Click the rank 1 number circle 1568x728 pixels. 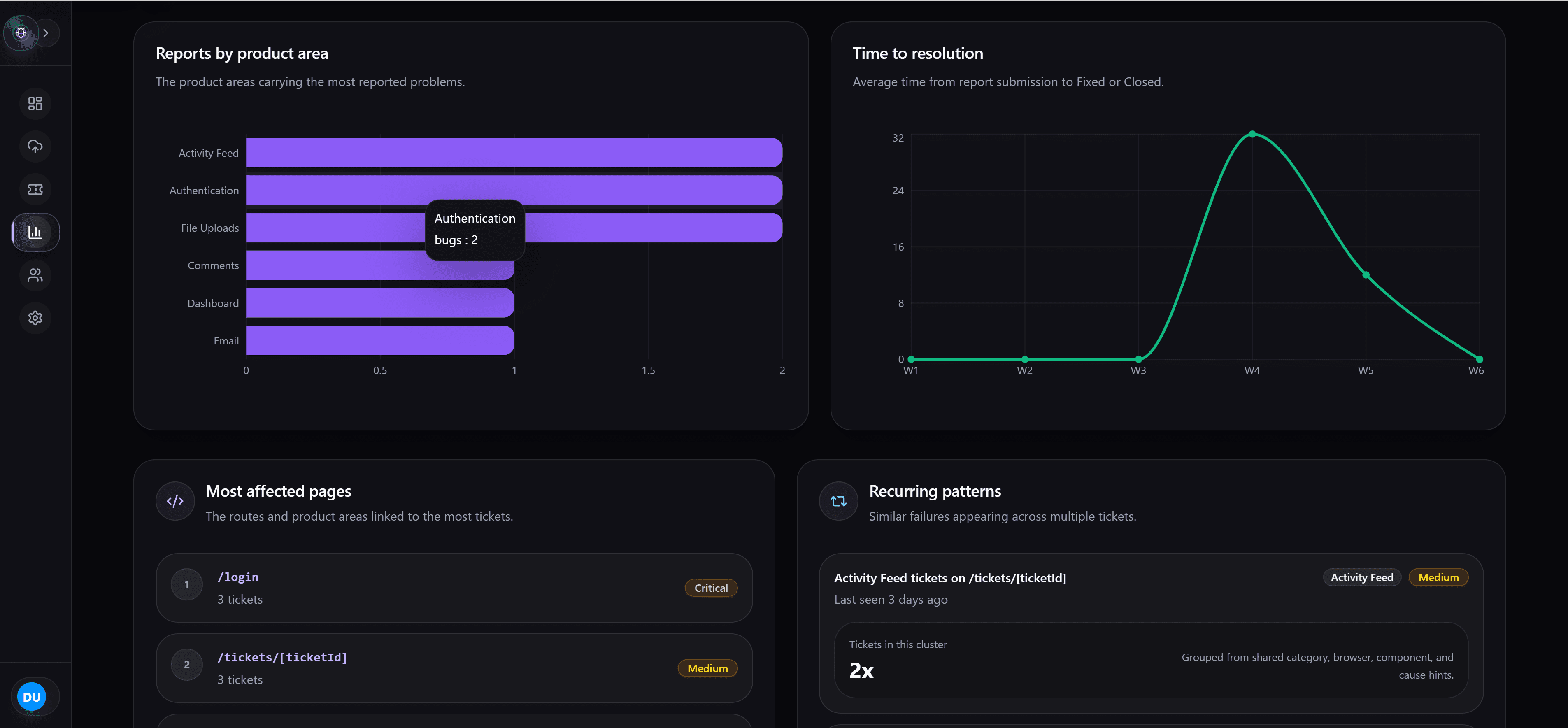[187, 584]
